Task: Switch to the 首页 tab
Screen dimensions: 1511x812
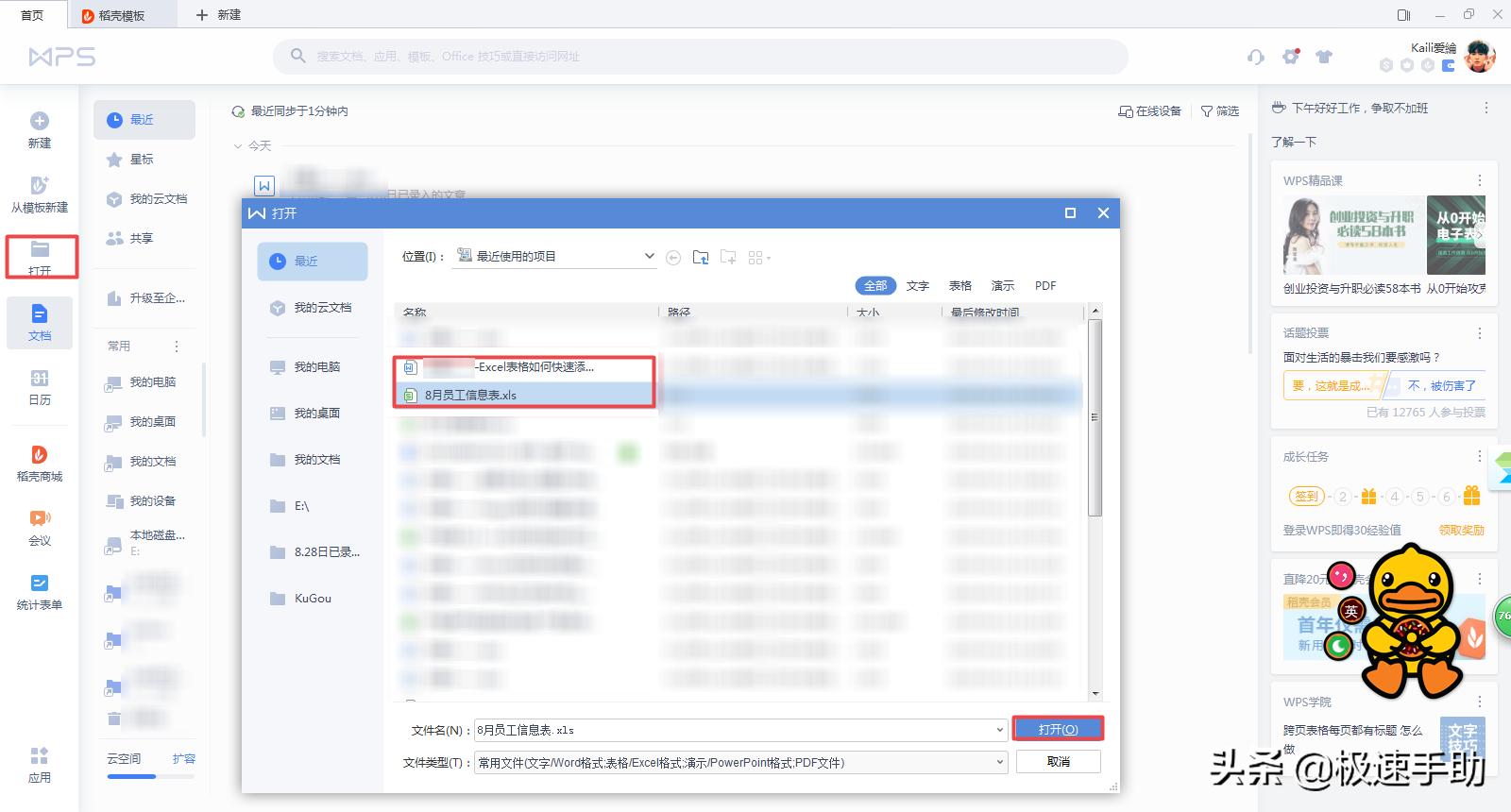Action: tap(32, 15)
